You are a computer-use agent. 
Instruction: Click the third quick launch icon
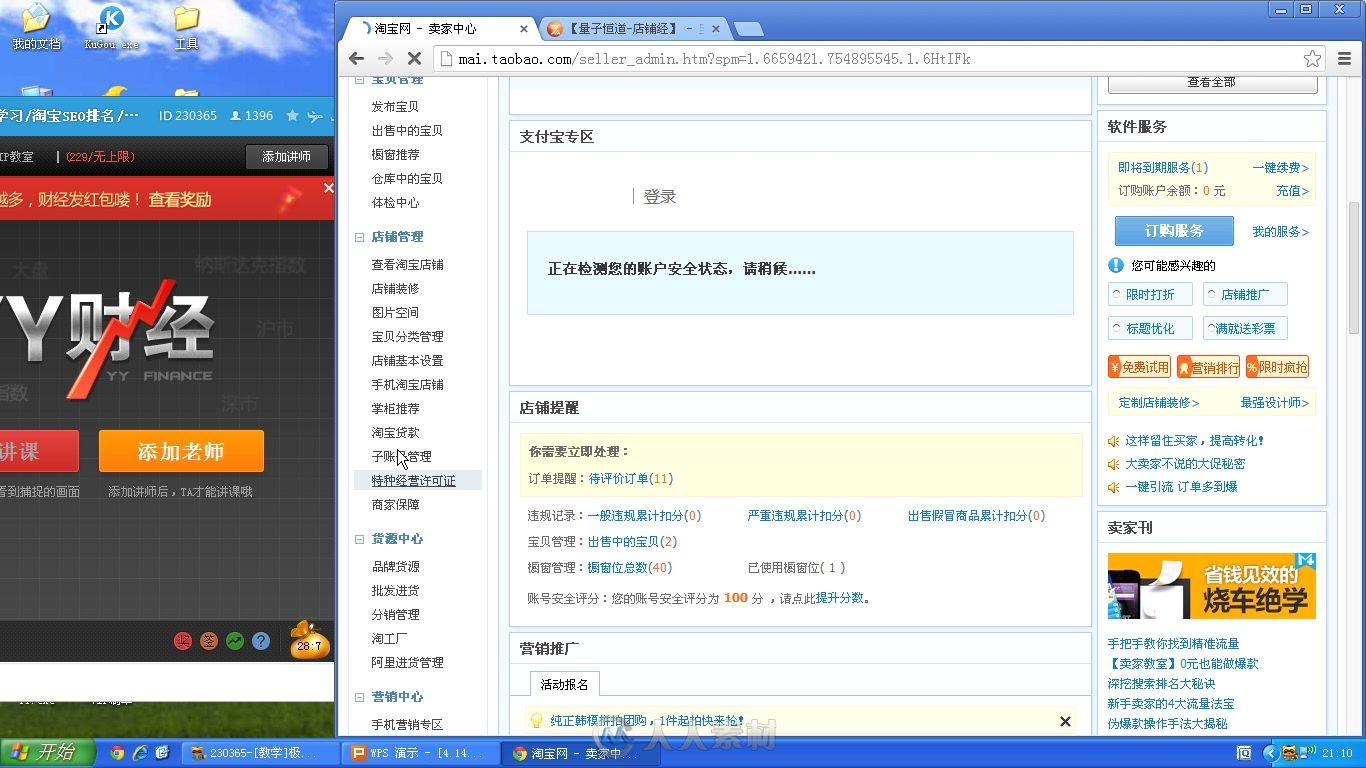[162, 753]
